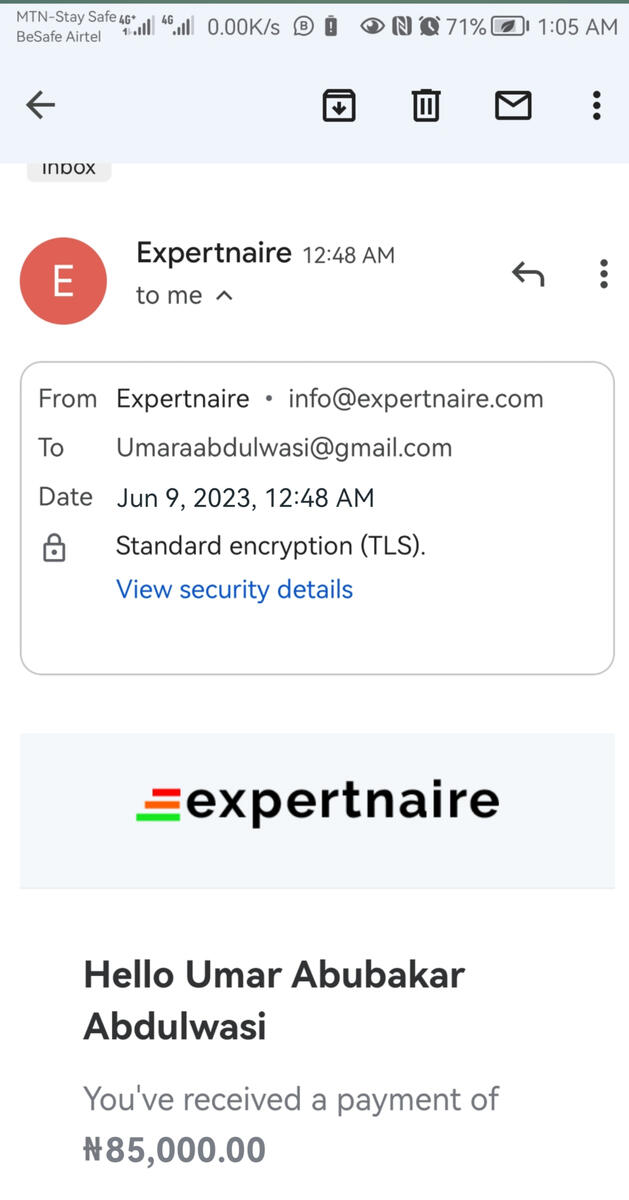Open message options three-dot menu
Image resolution: width=629 pixels, height=1200 pixels.
pos(603,273)
